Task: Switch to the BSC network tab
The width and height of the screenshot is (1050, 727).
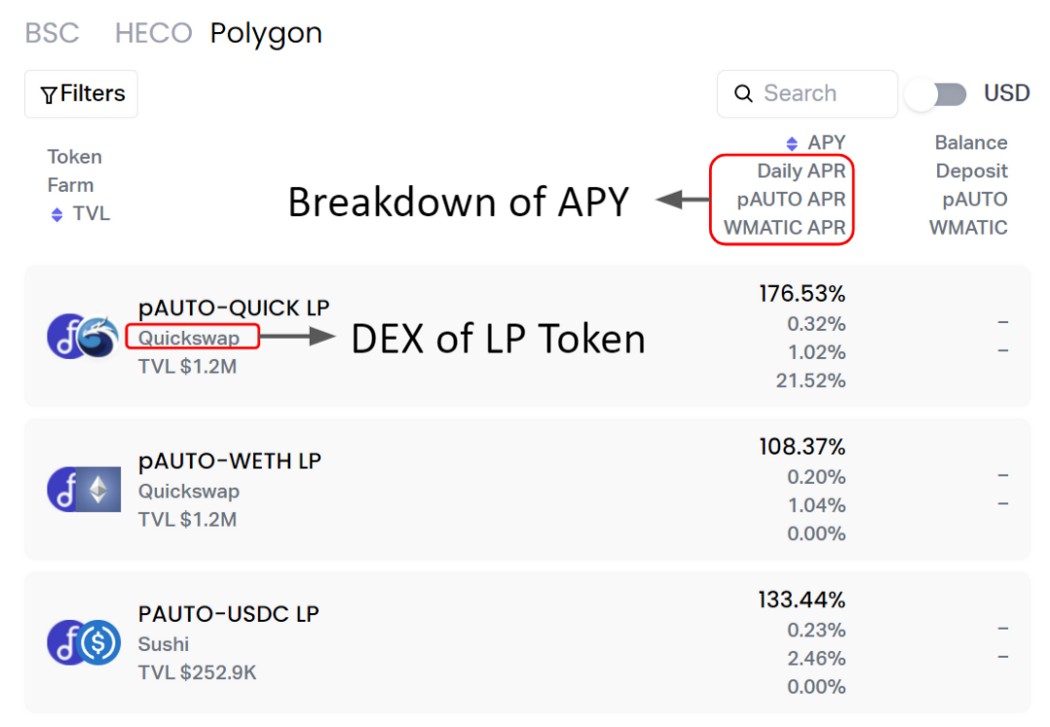Action: click(x=52, y=33)
